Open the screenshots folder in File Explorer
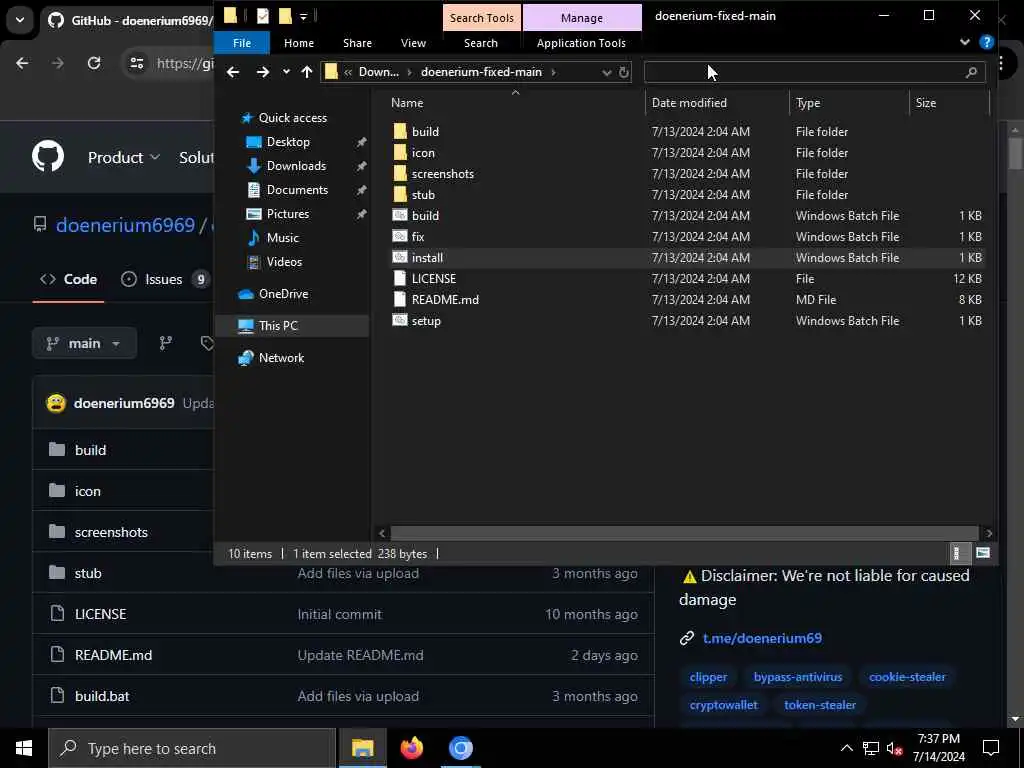The width and height of the screenshot is (1024, 768). click(442, 173)
